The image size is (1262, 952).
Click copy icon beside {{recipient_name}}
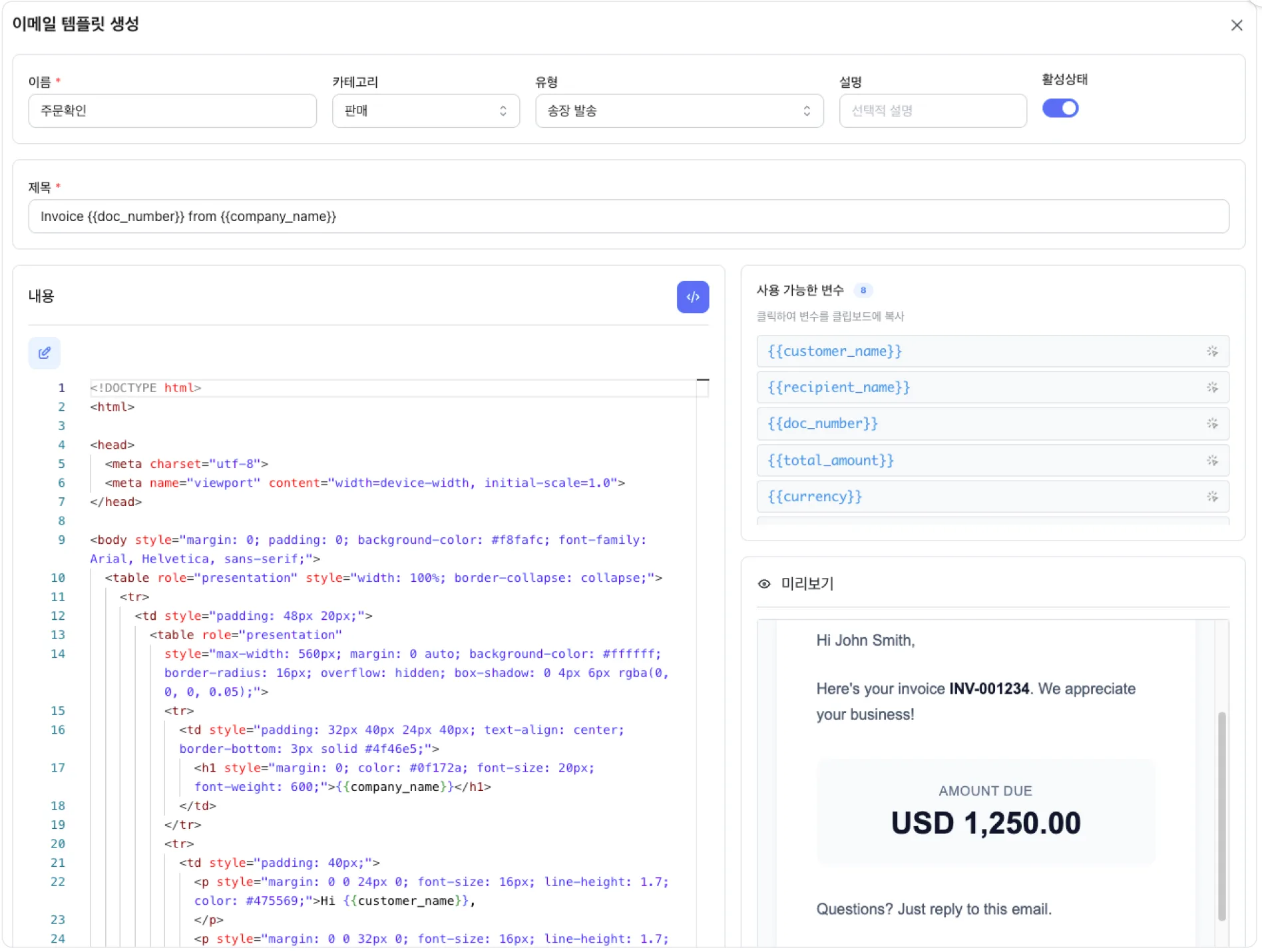(x=1211, y=387)
